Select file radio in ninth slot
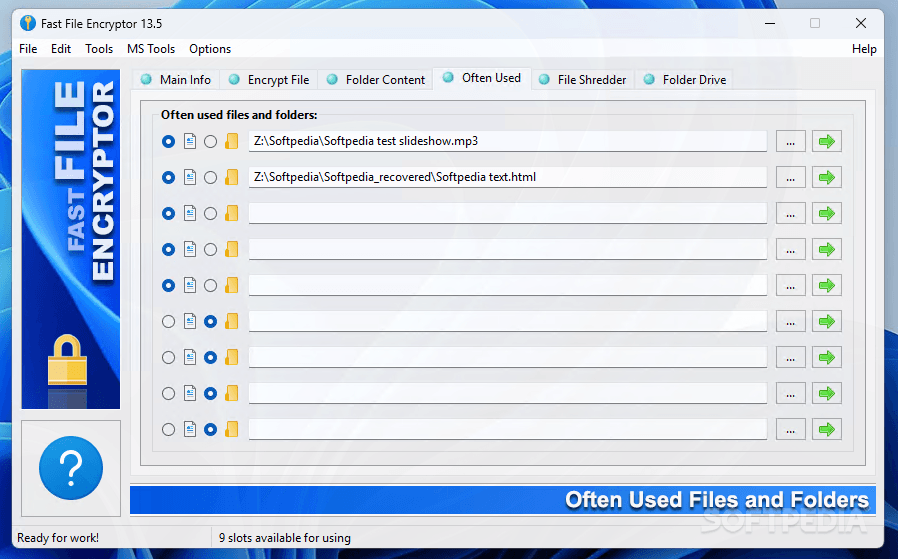The image size is (898, 559). (168, 430)
